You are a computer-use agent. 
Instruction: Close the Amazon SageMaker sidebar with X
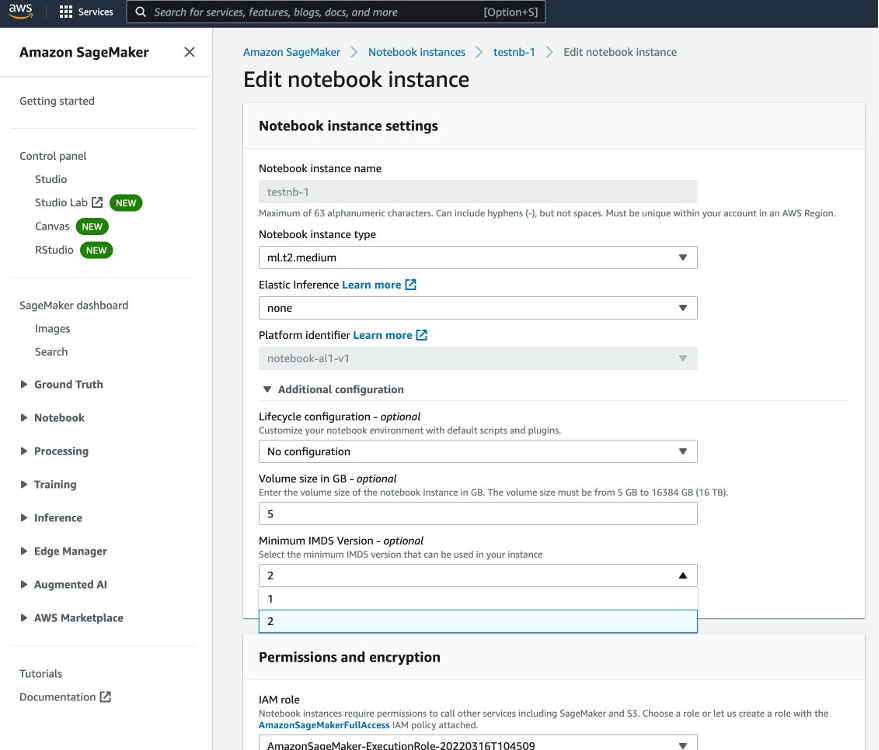point(189,51)
